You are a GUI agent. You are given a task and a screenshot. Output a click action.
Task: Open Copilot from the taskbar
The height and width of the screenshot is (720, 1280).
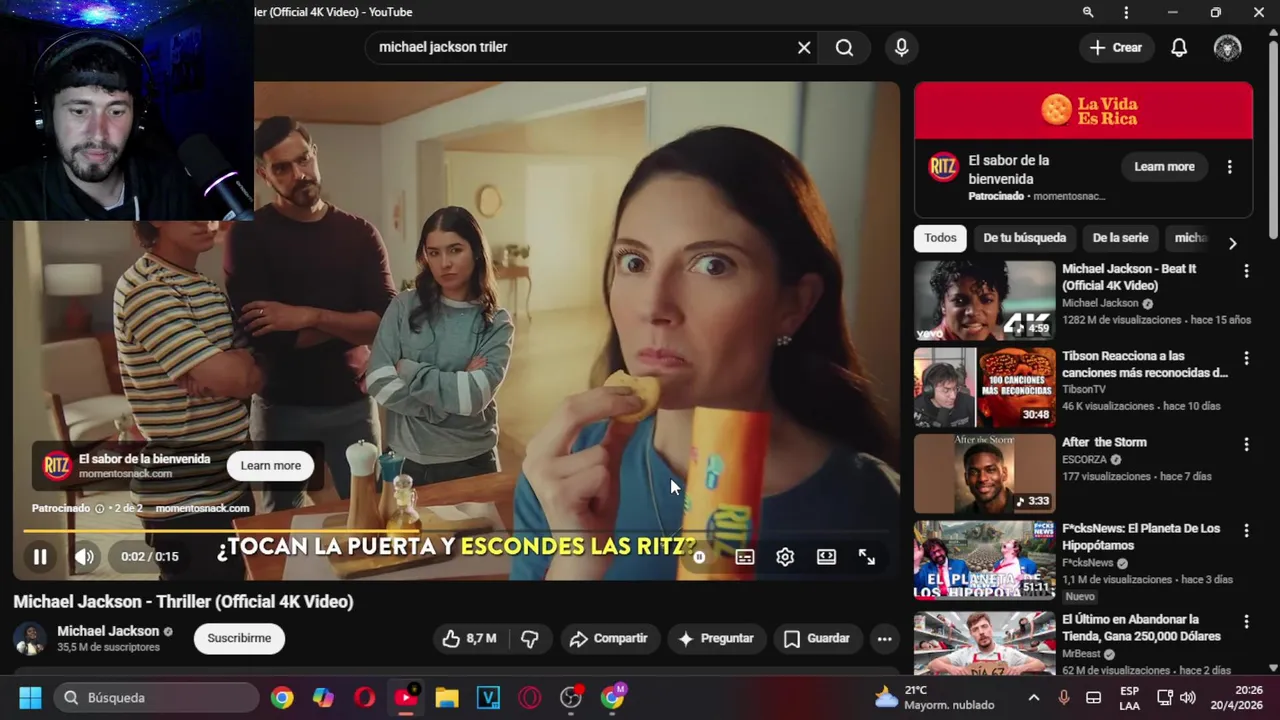323,697
